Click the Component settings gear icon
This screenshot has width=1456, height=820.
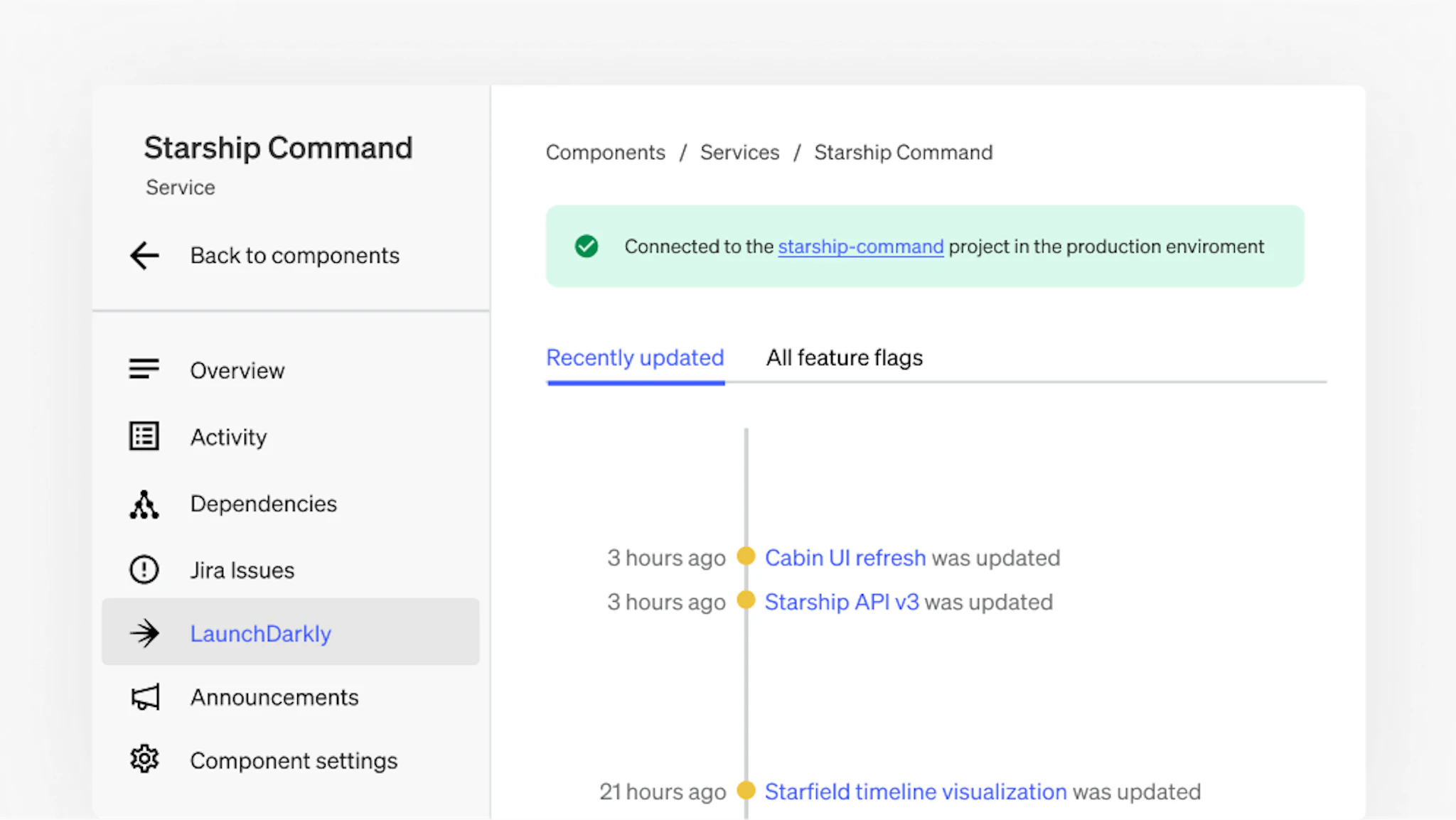144,760
